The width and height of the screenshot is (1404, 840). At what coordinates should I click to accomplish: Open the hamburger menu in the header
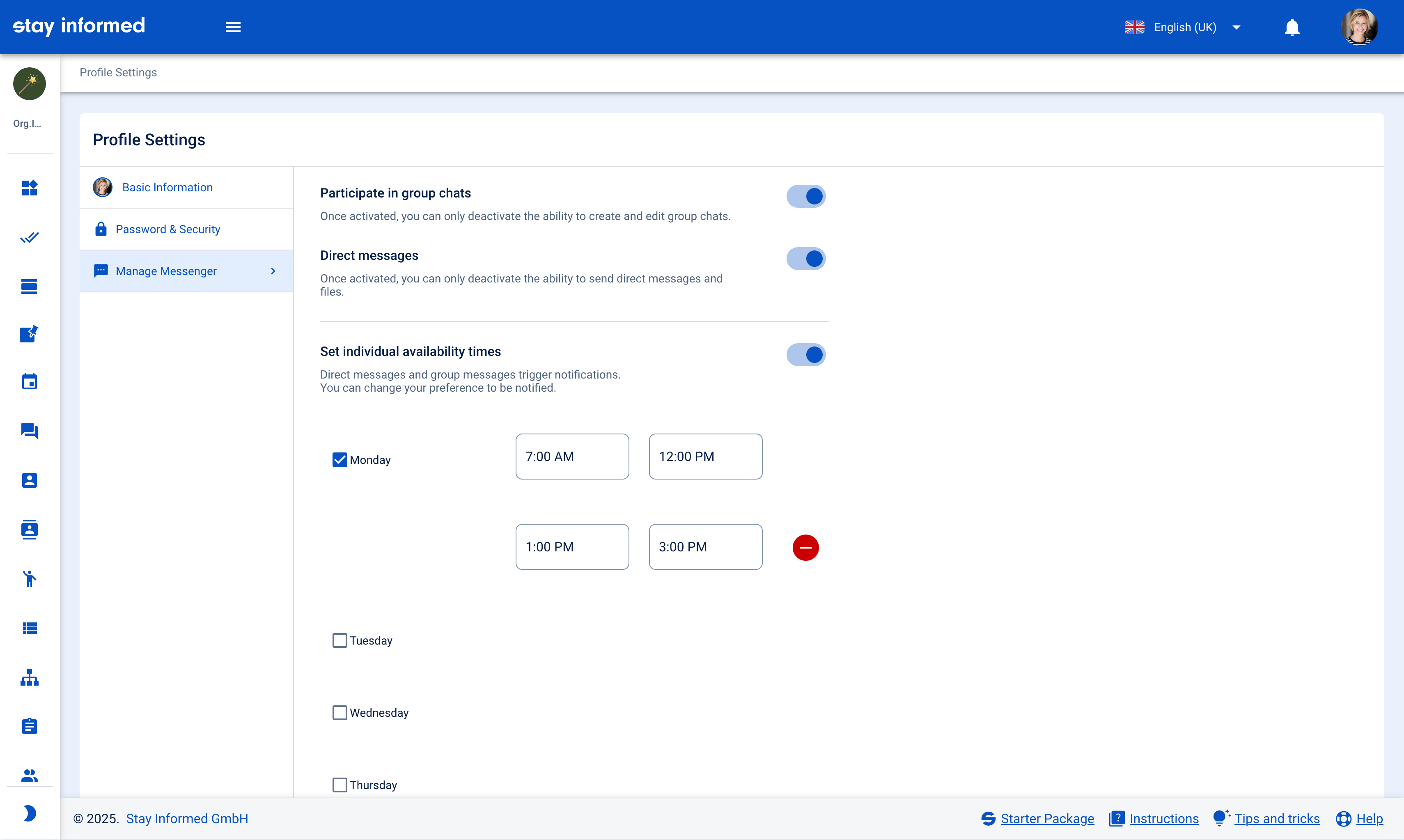(233, 27)
